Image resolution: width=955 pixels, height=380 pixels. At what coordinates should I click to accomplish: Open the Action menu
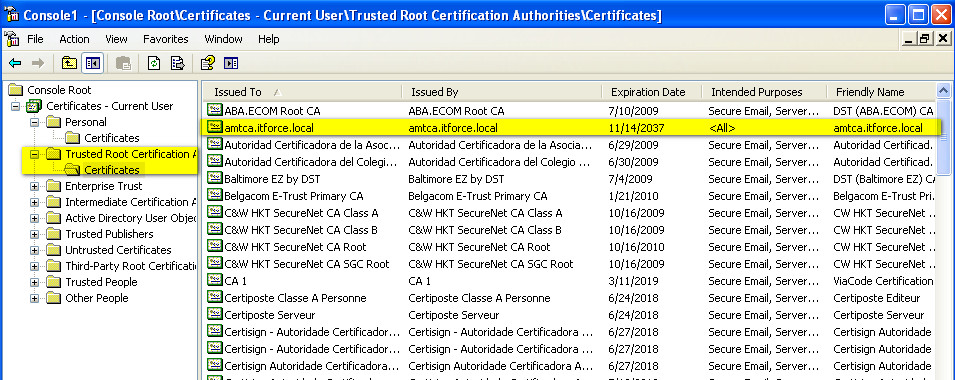click(x=74, y=39)
